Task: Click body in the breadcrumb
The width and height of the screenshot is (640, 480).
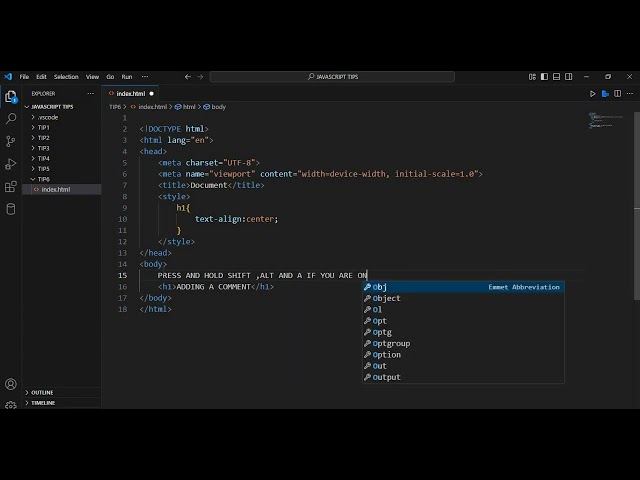Action: point(215,107)
